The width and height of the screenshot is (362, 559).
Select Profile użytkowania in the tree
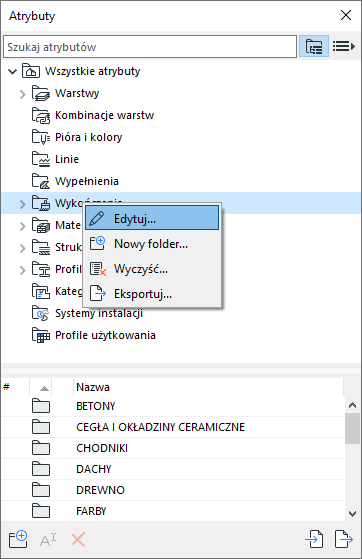tap(105, 335)
